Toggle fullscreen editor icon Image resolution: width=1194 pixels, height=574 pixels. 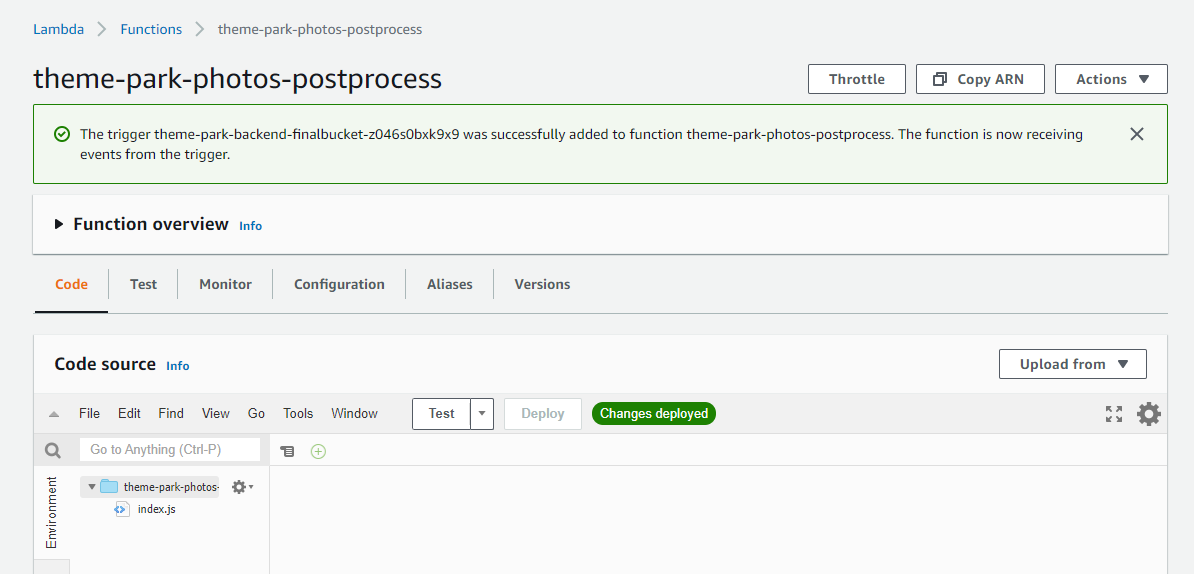1114,414
